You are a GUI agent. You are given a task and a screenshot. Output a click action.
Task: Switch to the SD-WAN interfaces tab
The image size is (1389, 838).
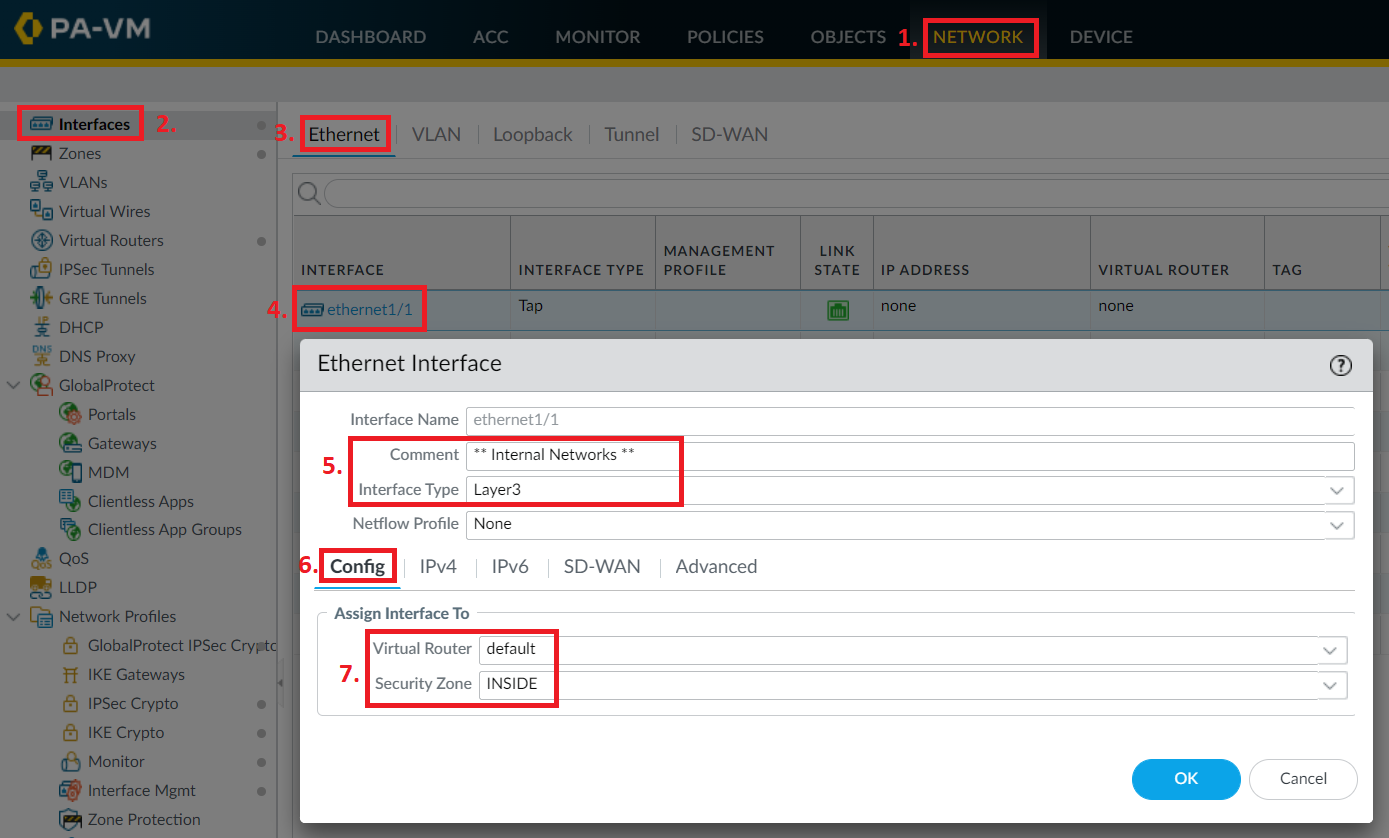[730, 134]
